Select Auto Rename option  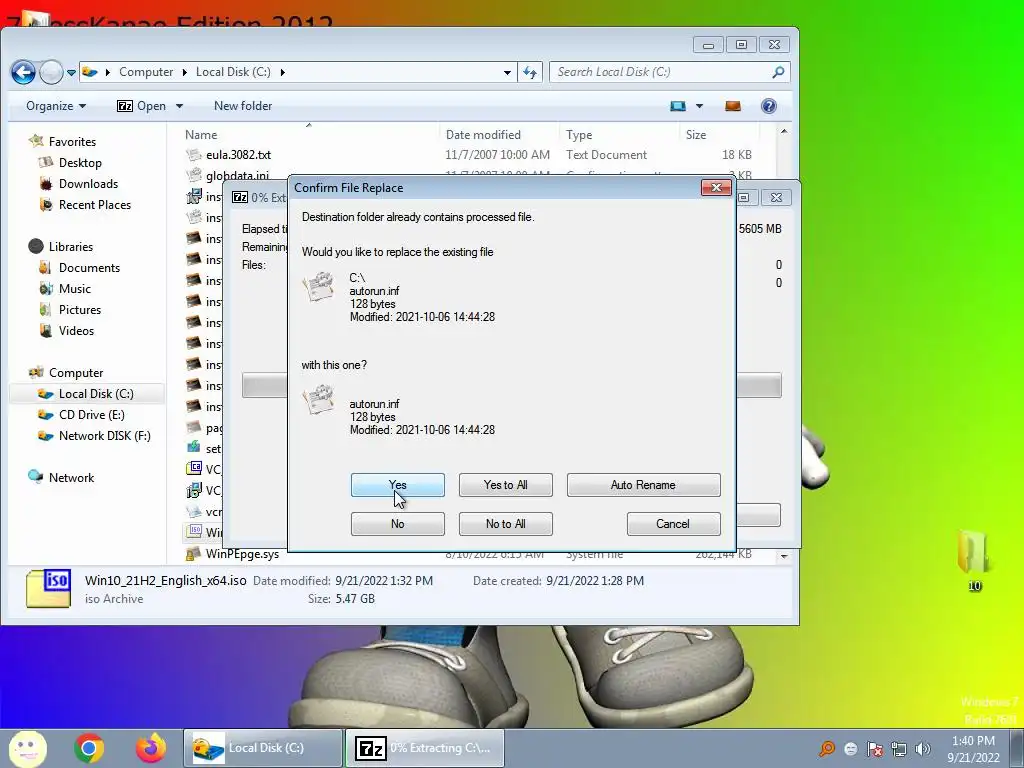pos(643,485)
